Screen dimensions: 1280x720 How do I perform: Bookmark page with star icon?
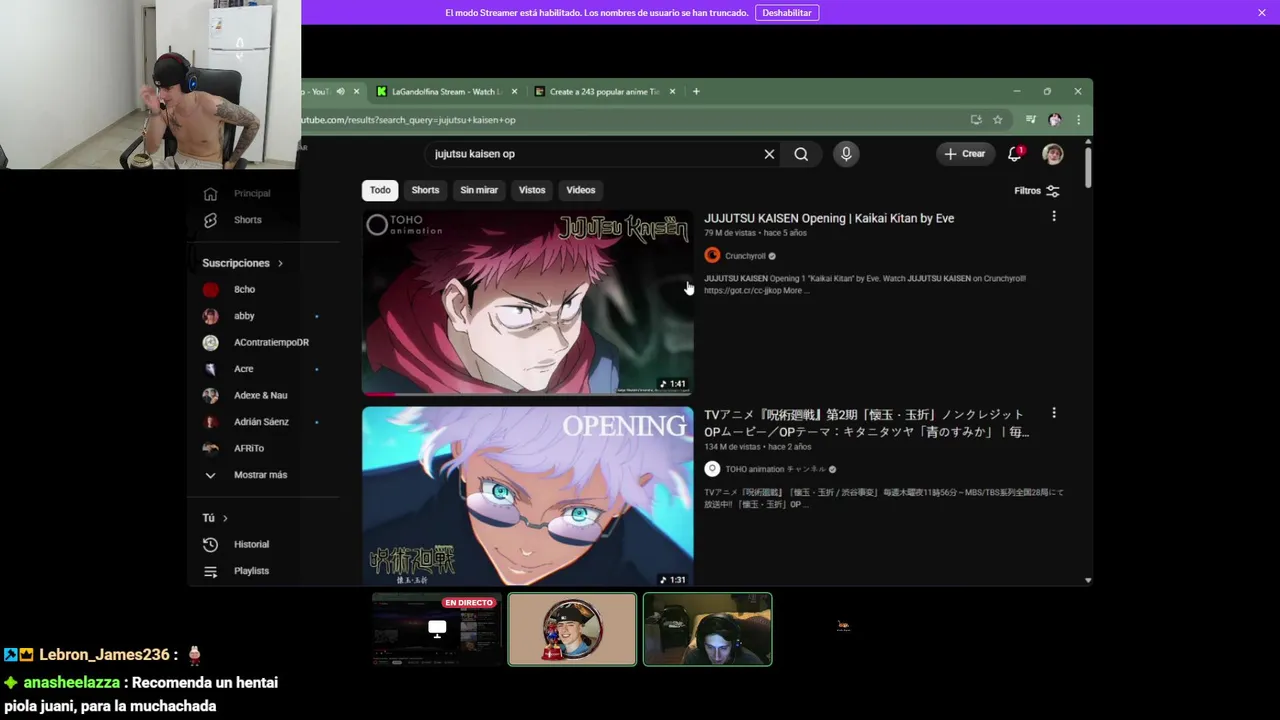[998, 120]
